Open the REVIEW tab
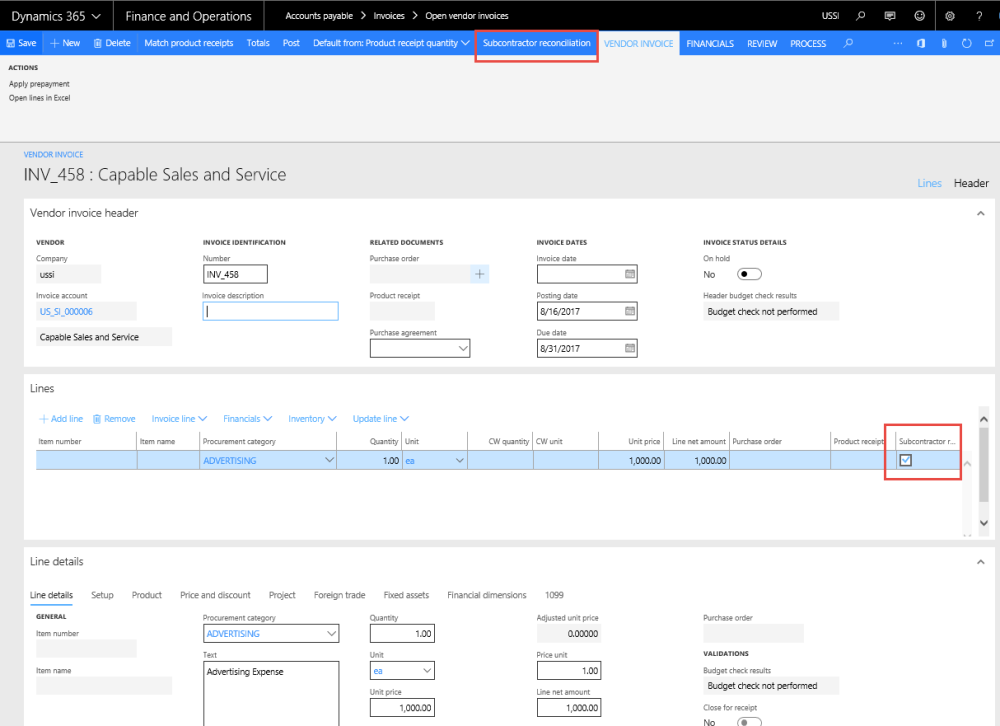The image size is (1000, 726). click(x=761, y=43)
